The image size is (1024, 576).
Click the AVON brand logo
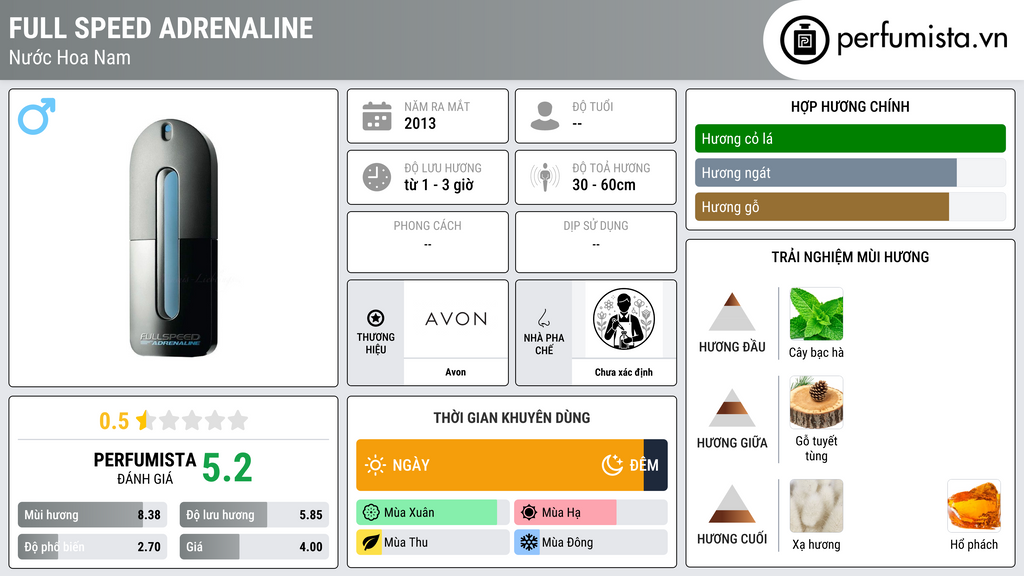(x=456, y=319)
